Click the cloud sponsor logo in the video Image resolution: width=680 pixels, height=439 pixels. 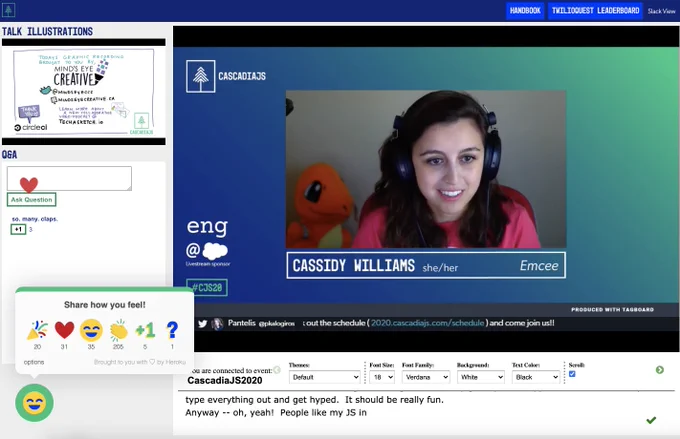[215, 251]
